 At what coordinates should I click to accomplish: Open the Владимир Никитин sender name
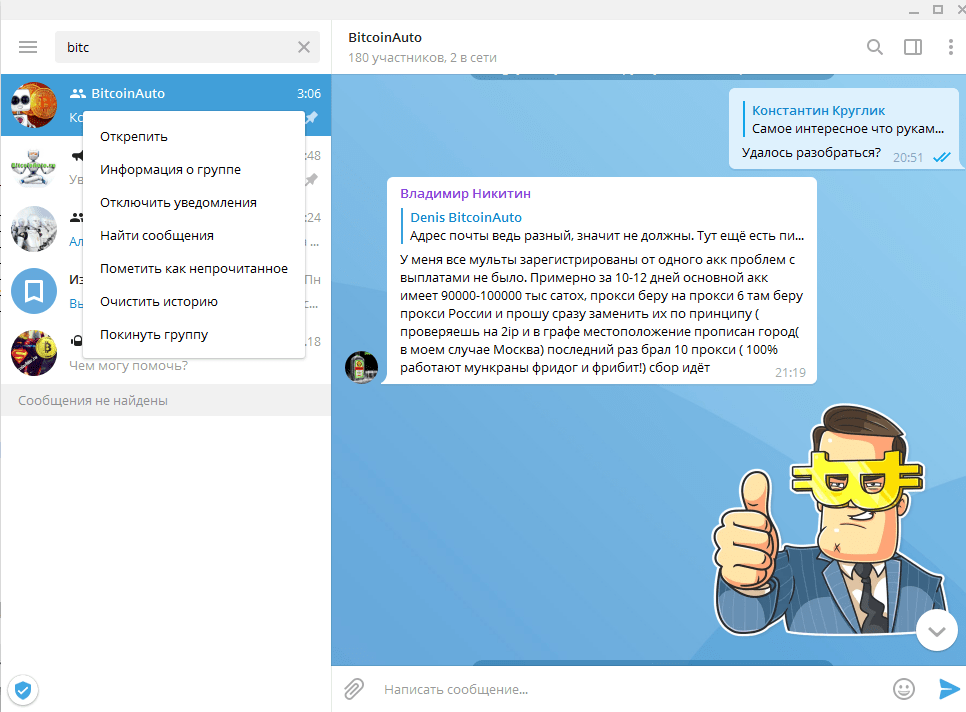tap(465, 193)
